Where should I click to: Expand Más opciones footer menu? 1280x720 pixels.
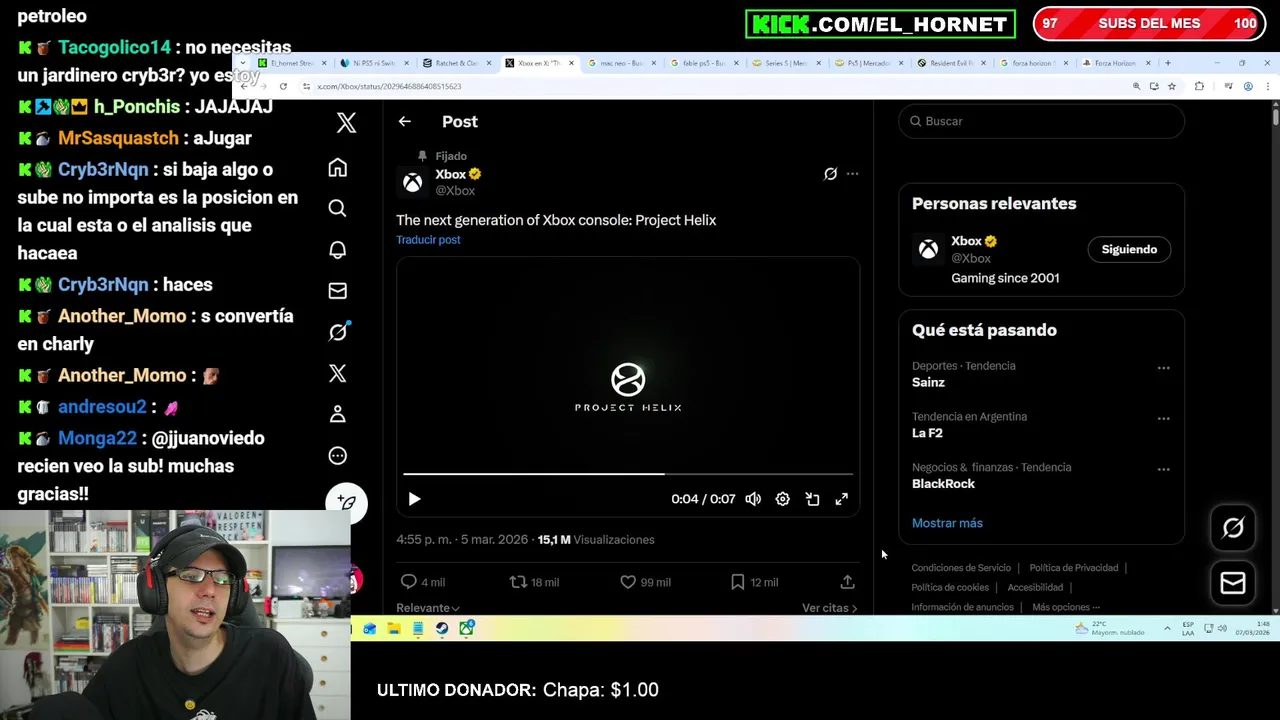(1066, 607)
